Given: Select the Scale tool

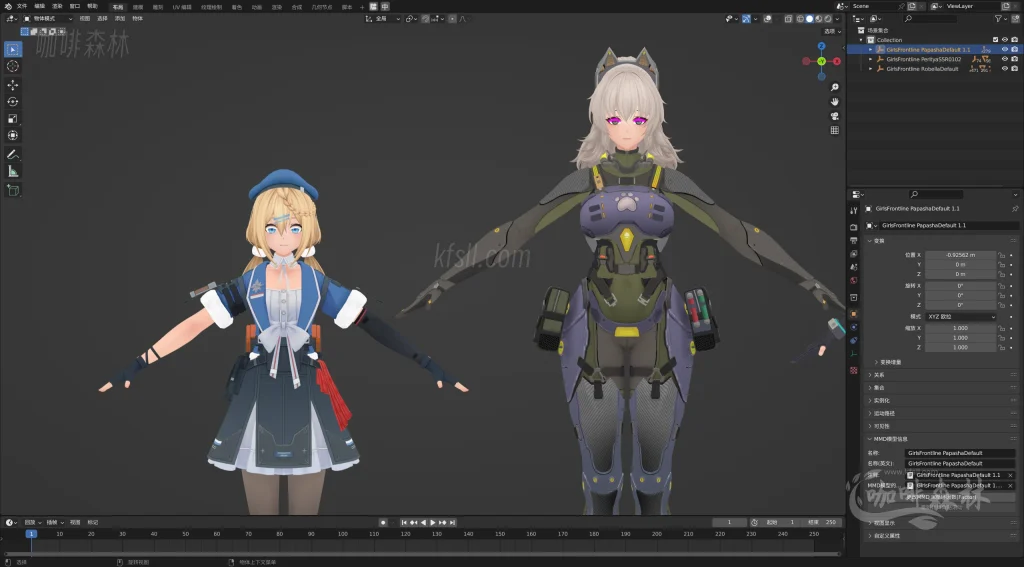Looking at the screenshot, I should (12, 118).
